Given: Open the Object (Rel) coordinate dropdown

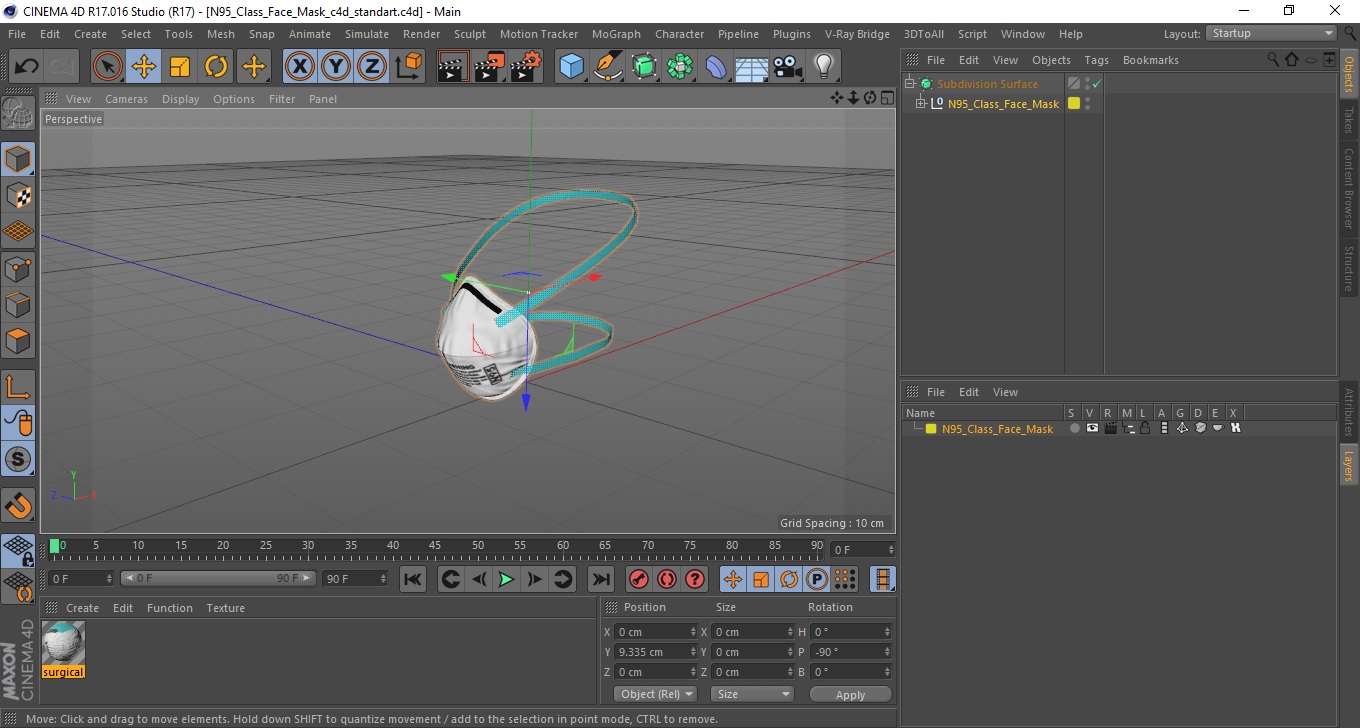Looking at the screenshot, I should coord(655,694).
